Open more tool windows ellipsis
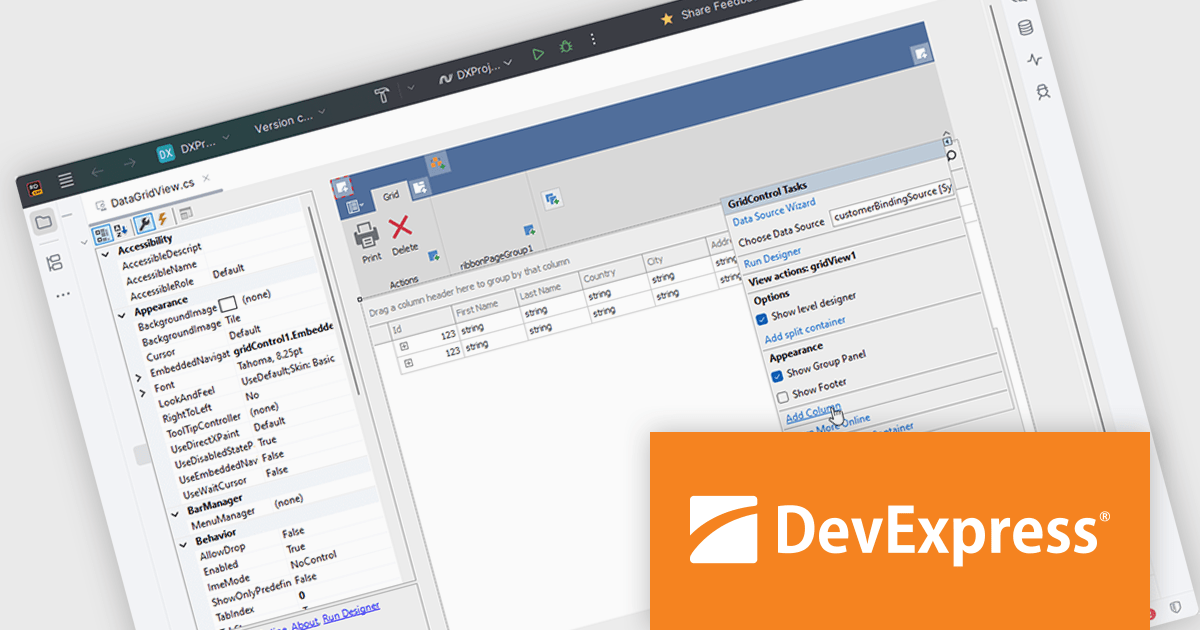This screenshot has height=630, width=1200. 63,296
